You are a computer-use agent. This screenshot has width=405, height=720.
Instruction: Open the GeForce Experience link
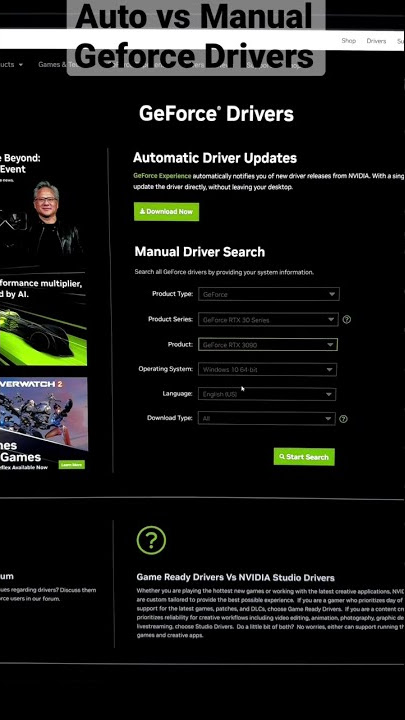162,176
